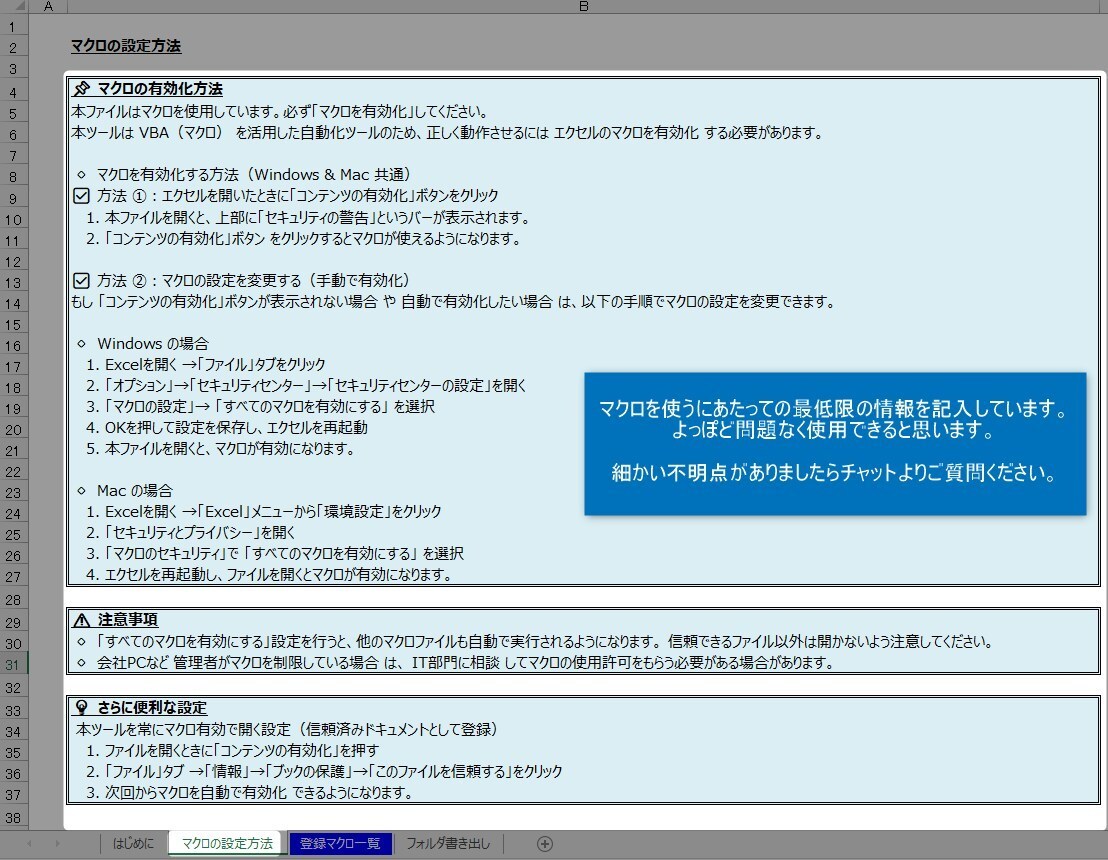This screenshot has height=860, width=1108.
Task: Go to the フォルダ書き出し sheet tab
Action: [448, 843]
